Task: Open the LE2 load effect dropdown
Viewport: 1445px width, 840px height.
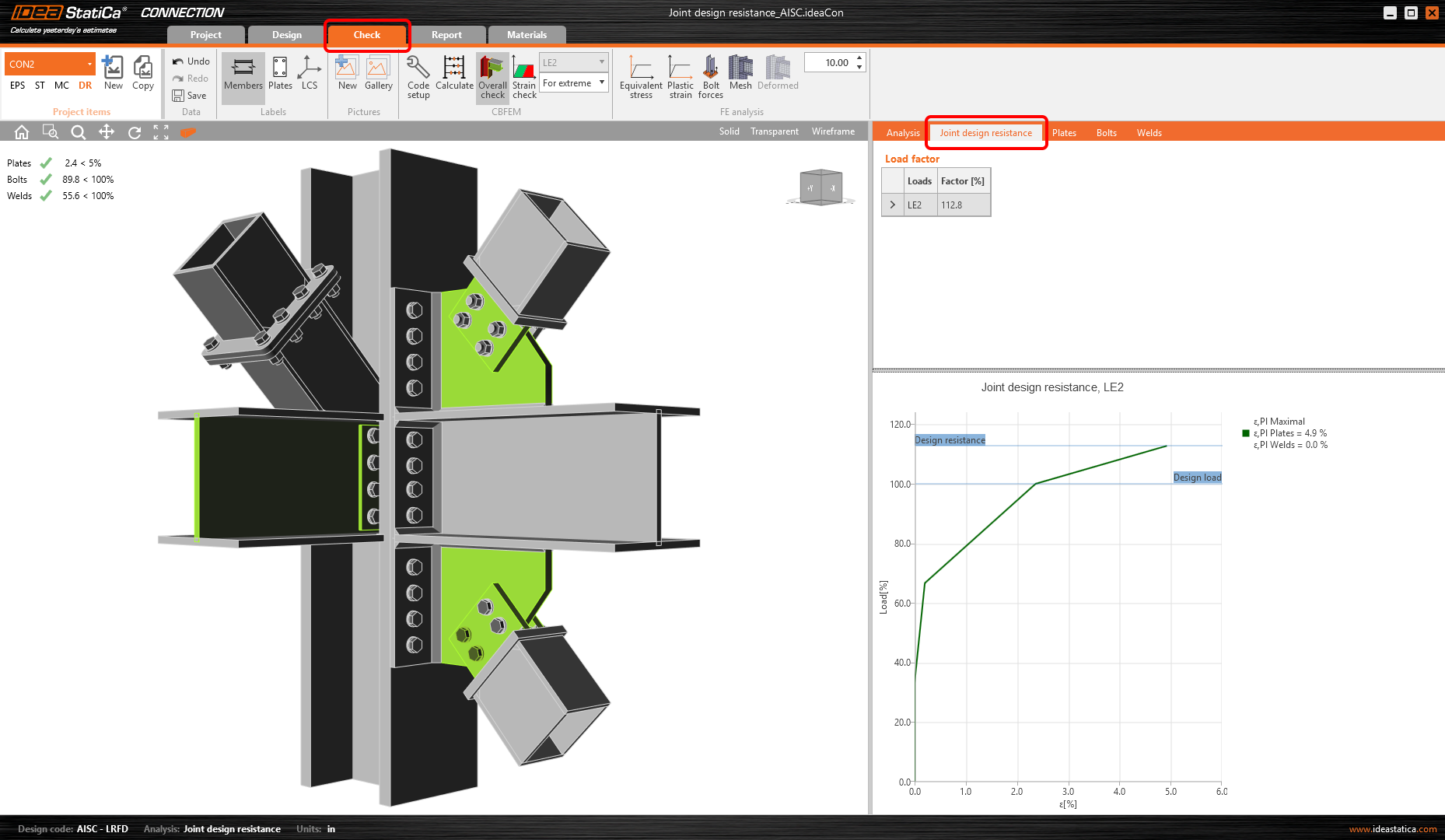Action: click(x=600, y=61)
